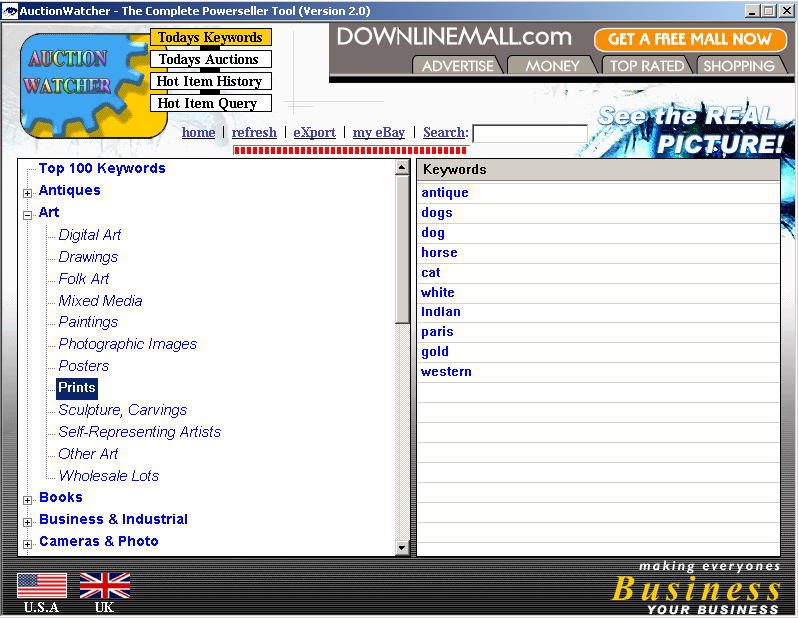Focus the Search text field
This screenshot has width=798, height=618.
pos(530,134)
